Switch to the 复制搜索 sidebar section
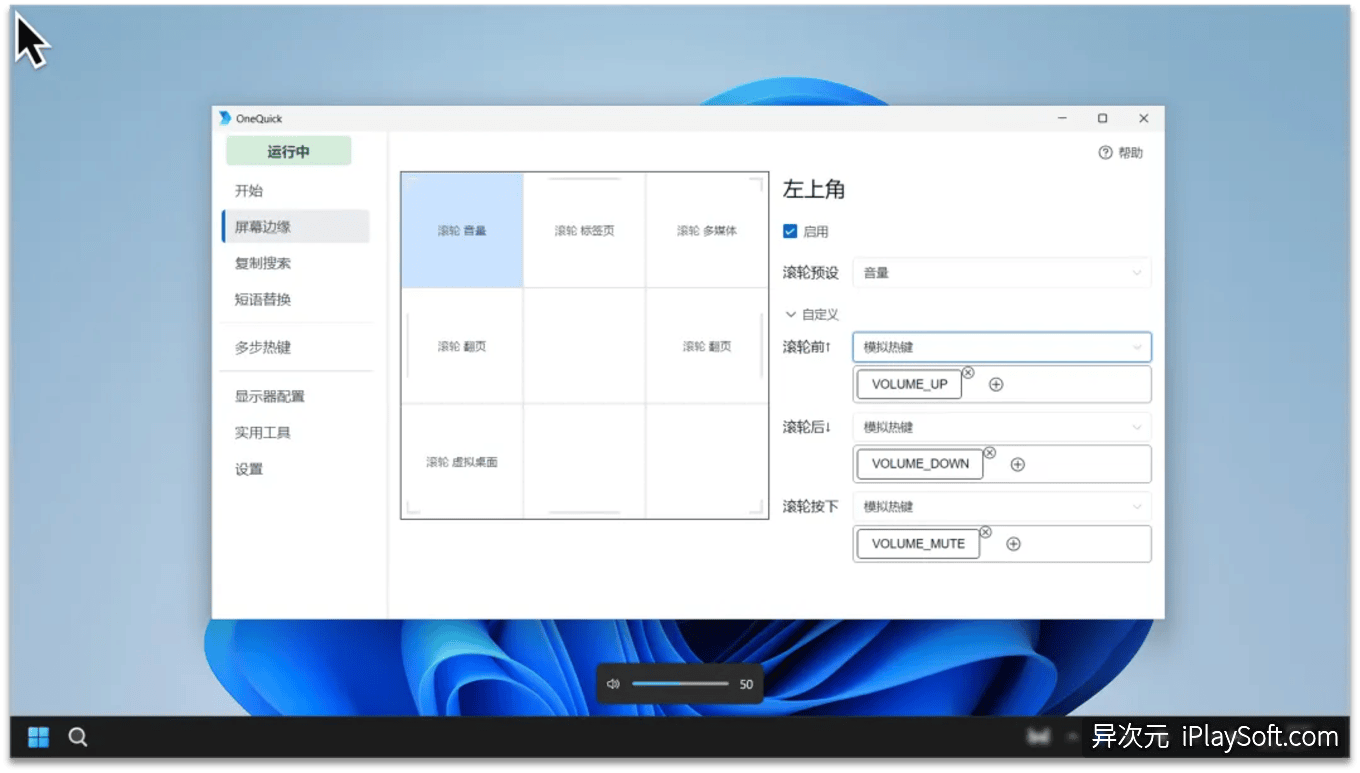Screen dimensions: 1360x773 [262, 263]
